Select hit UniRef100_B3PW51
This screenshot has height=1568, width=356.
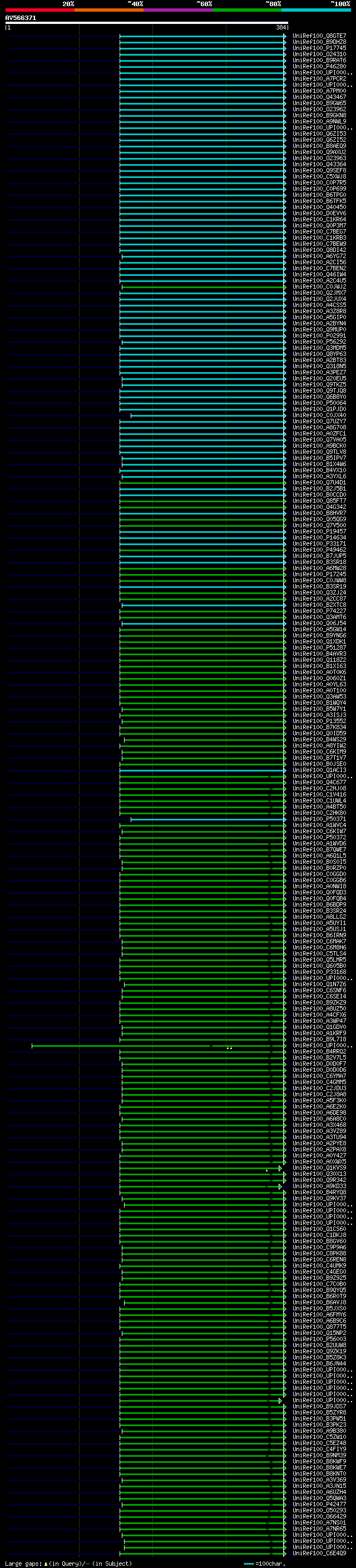pos(319,1419)
